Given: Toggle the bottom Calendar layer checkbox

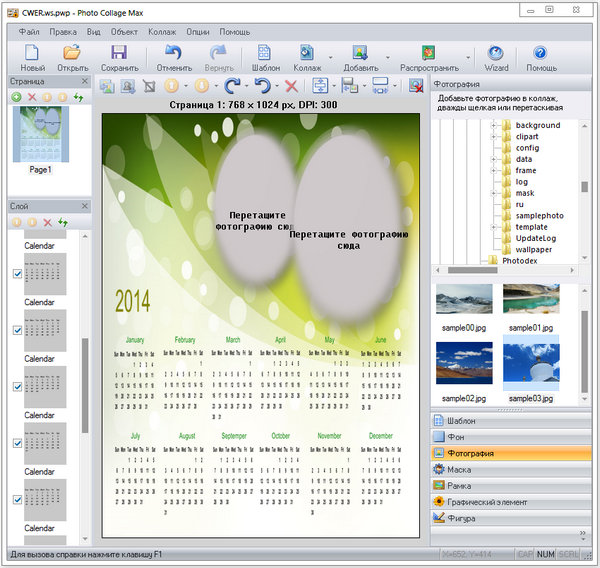Looking at the screenshot, I should pos(18,498).
